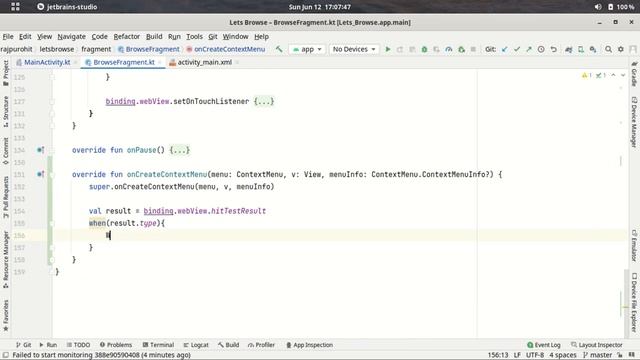Image resolution: width=640 pixels, height=360 pixels.
Task: Click override gutter icon next to onPause
Action: click(x=40, y=150)
